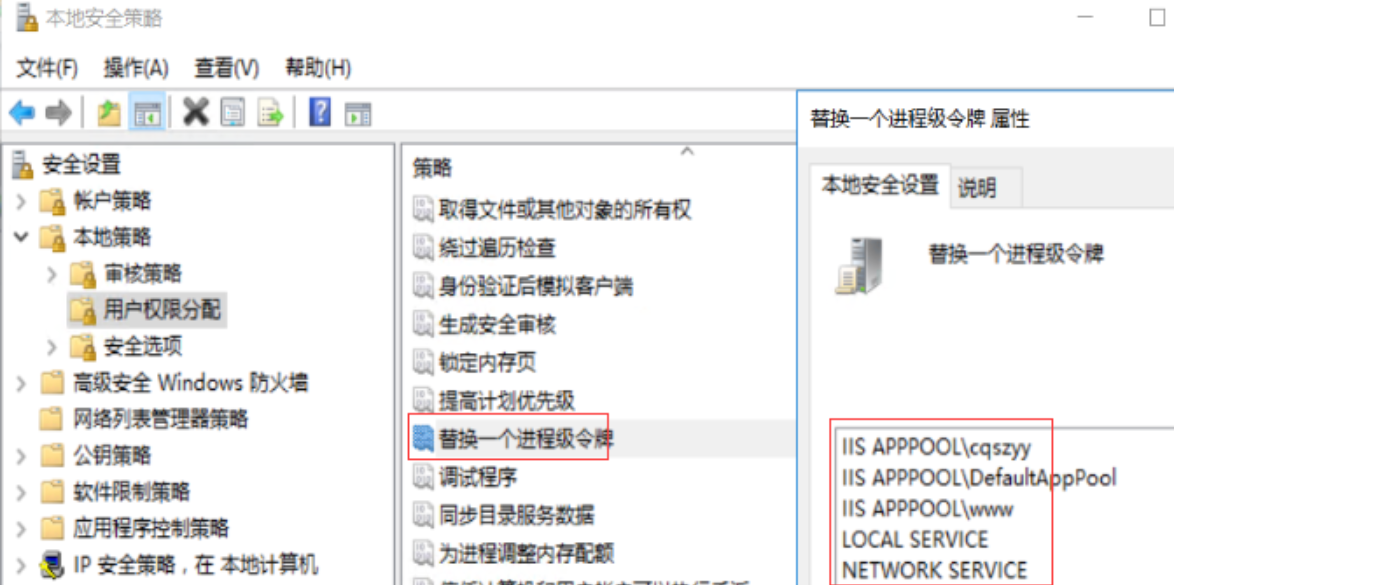Viewport: 1380px width, 585px height.
Task: Select 用户权限分配 in the tree
Action: [x=162, y=310]
